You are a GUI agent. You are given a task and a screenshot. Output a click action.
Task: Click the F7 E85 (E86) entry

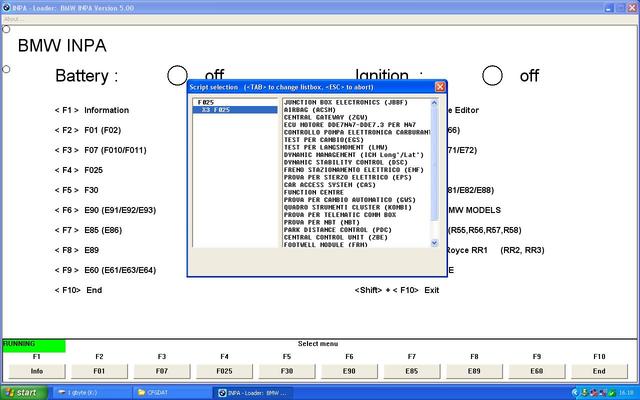88,230
